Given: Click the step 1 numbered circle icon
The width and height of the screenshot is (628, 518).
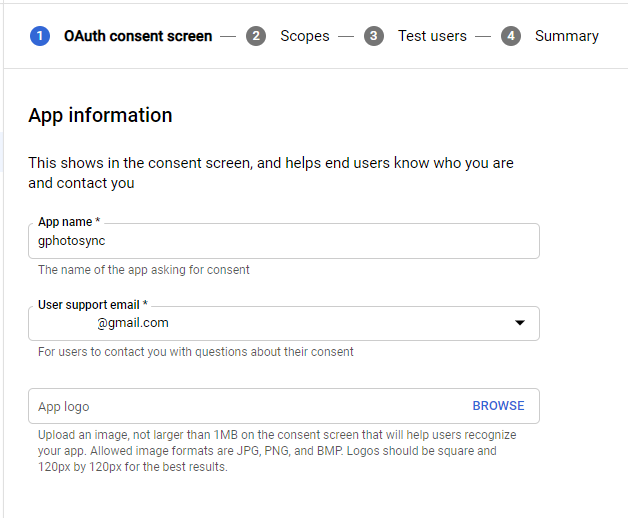Looking at the screenshot, I should [40, 36].
